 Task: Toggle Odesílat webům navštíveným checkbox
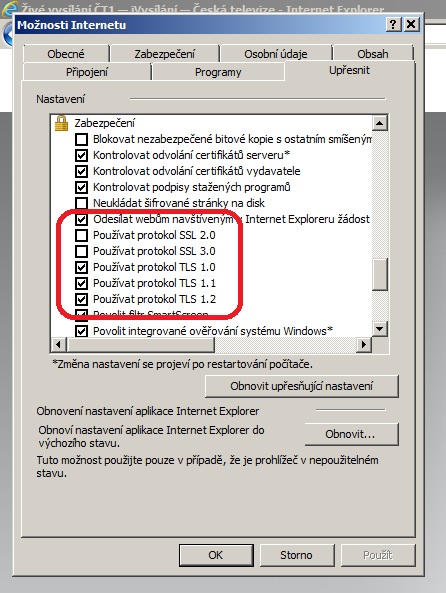click(81, 219)
